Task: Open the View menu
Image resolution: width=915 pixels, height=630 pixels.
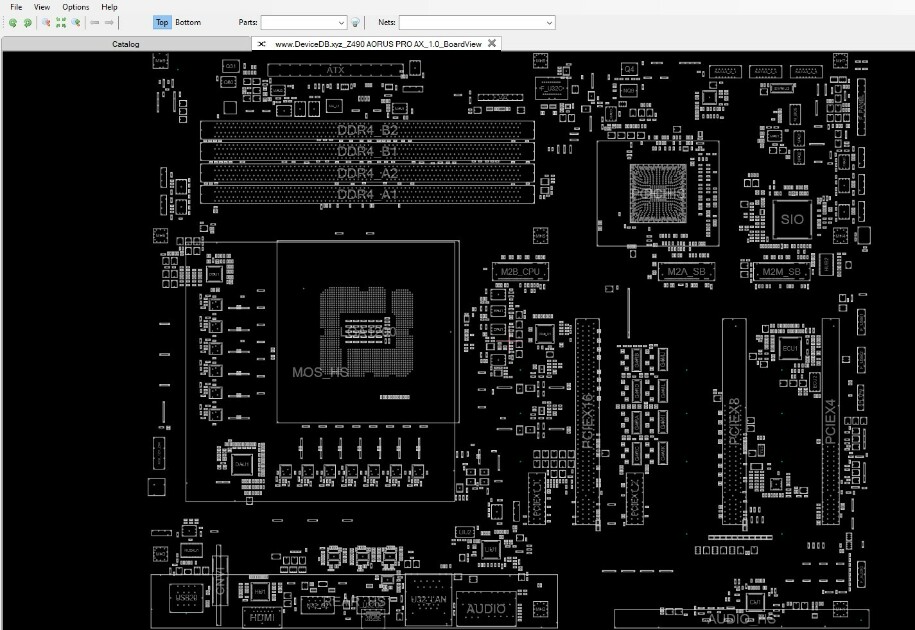Action: click(x=41, y=7)
